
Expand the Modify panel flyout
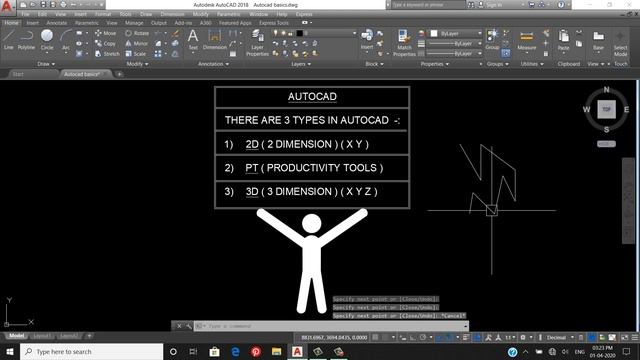[137, 64]
